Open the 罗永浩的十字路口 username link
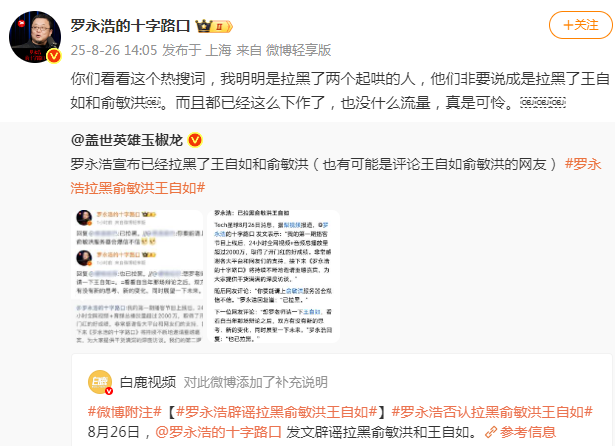The image size is (615, 446). click(x=130, y=26)
